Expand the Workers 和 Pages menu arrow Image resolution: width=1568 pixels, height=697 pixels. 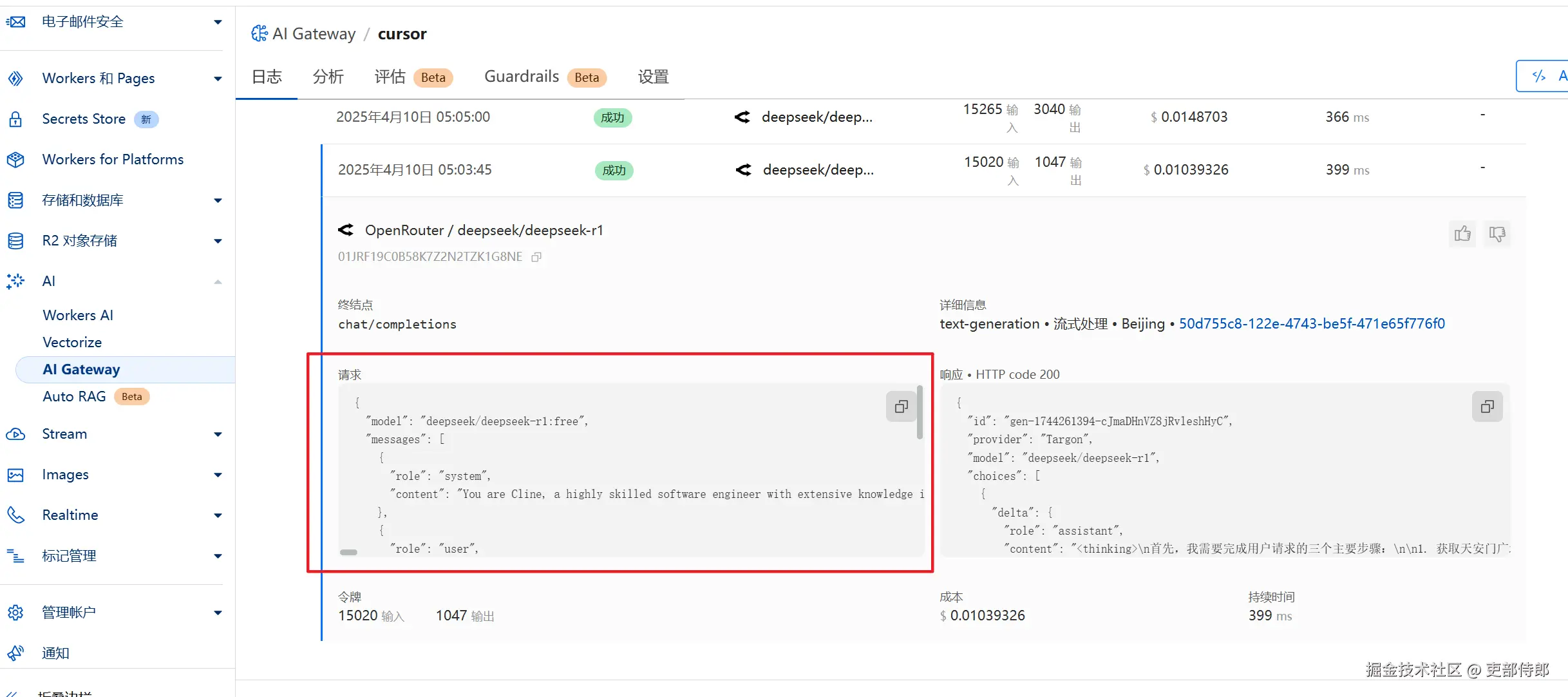coord(218,79)
